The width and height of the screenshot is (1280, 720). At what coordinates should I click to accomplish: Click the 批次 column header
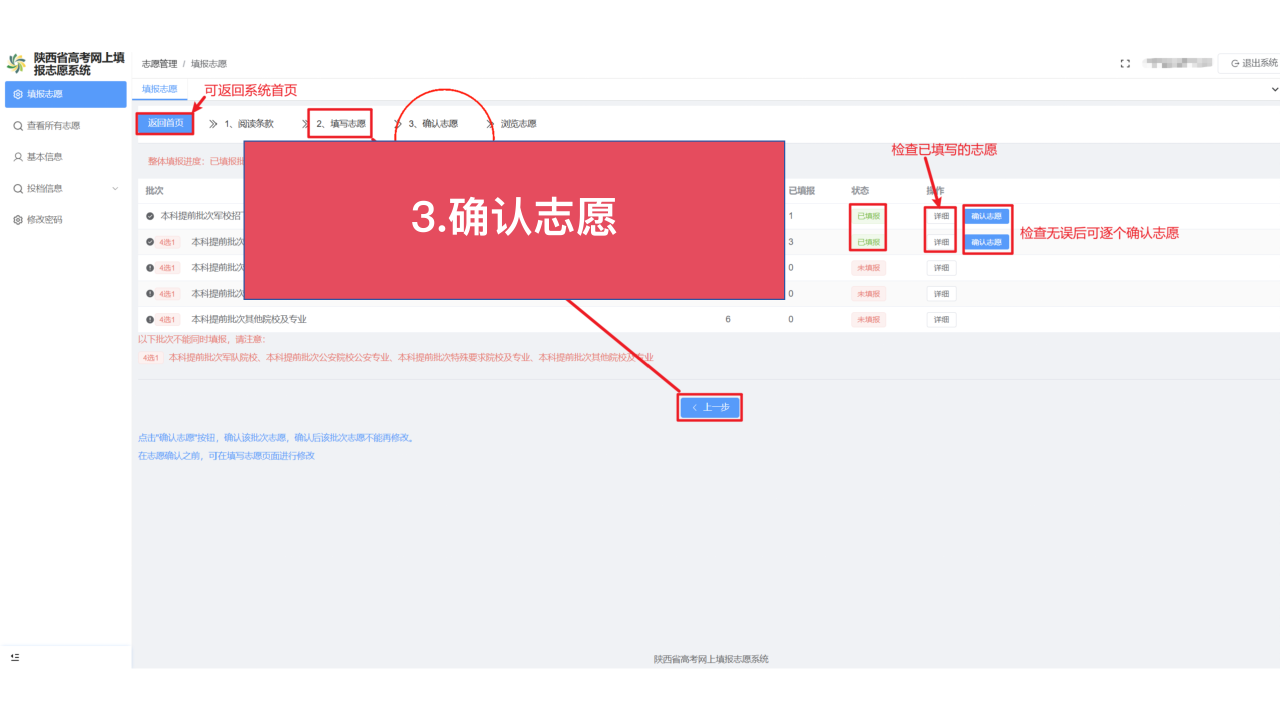[154, 190]
